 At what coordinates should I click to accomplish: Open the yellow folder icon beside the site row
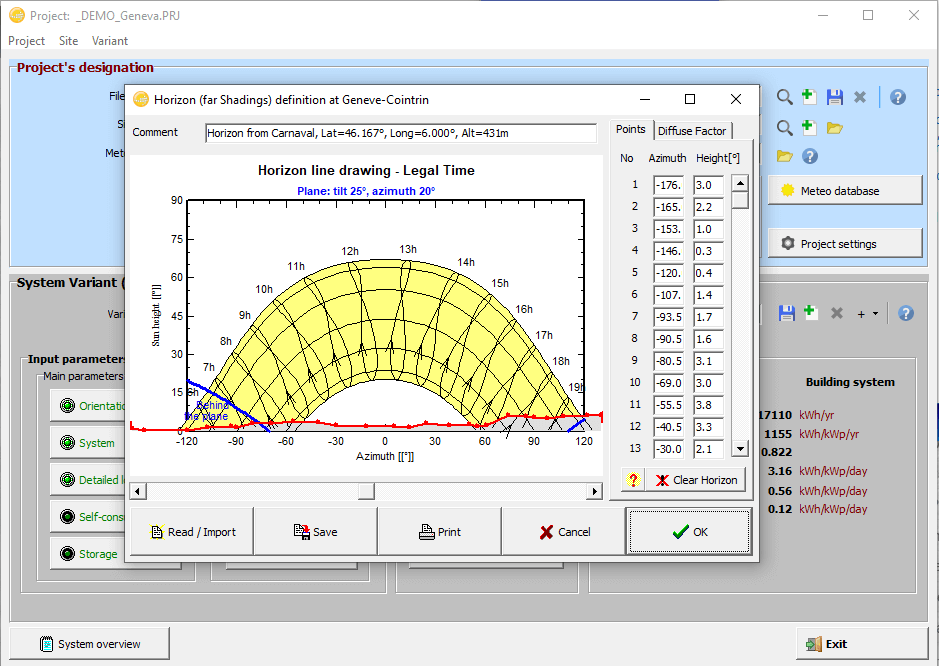(x=835, y=127)
